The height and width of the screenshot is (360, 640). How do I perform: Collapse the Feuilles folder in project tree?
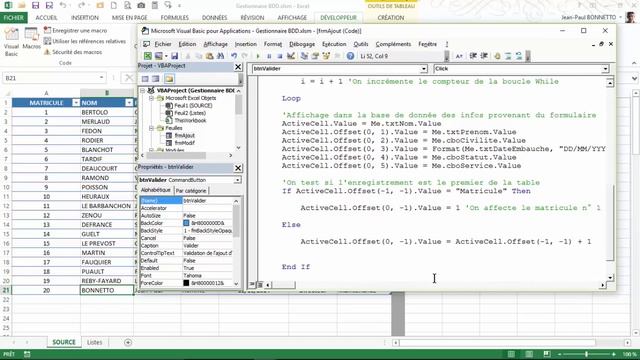[x=151, y=128]
